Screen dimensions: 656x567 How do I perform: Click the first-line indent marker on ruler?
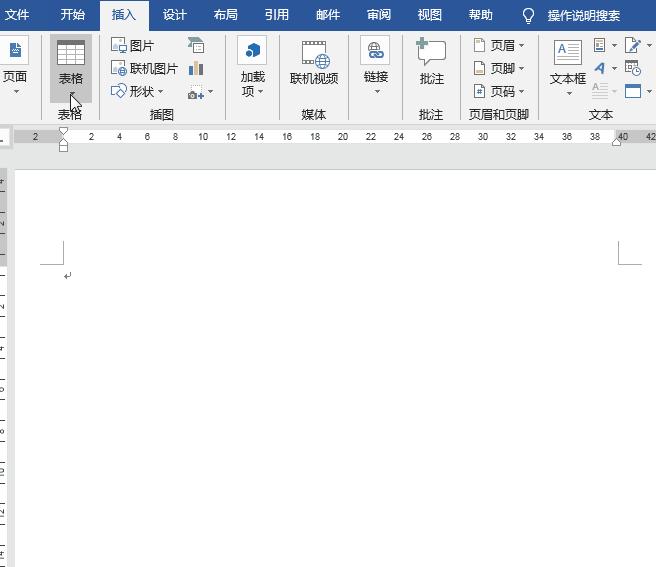pos(63,131)
